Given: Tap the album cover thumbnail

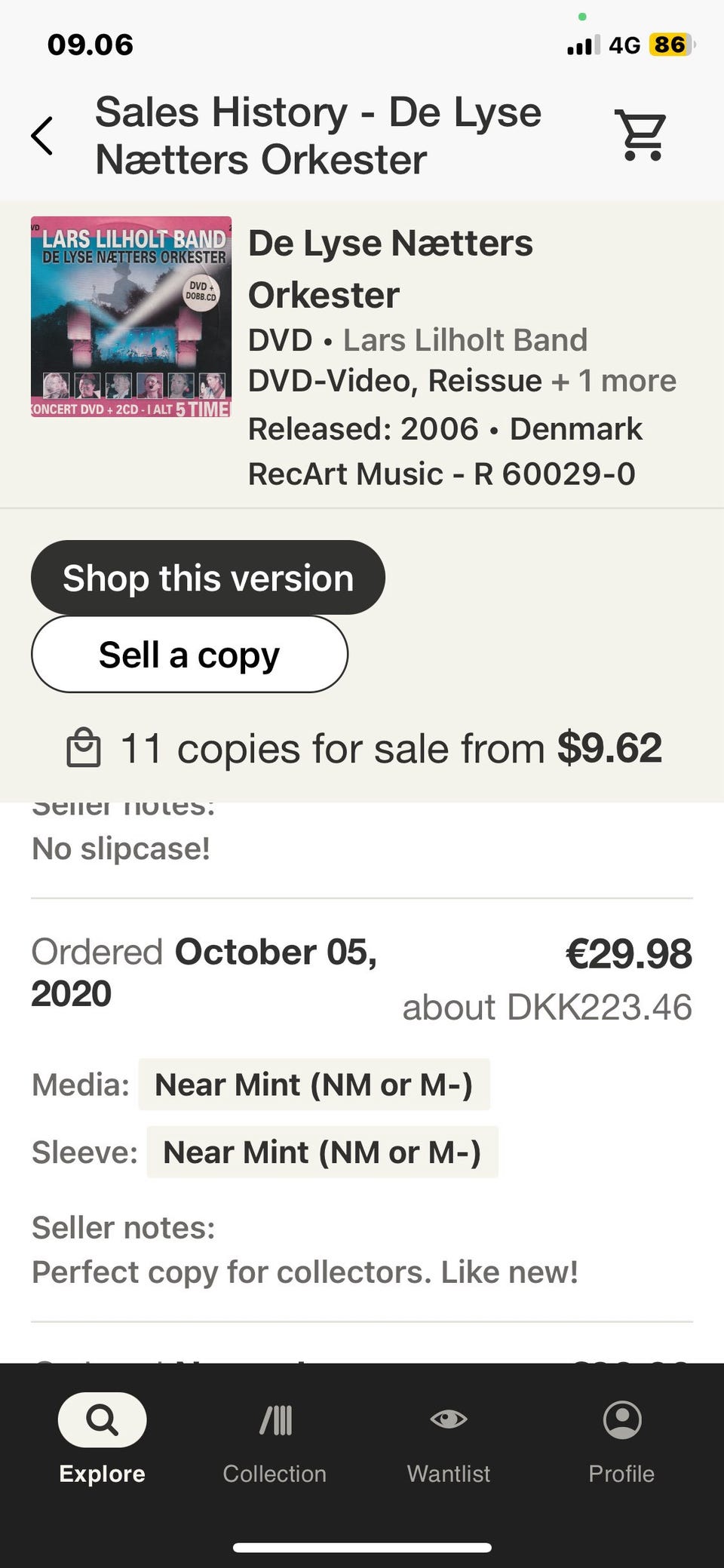Looking at the screenshot, I should pyautogui.click(x=131, y=318).
